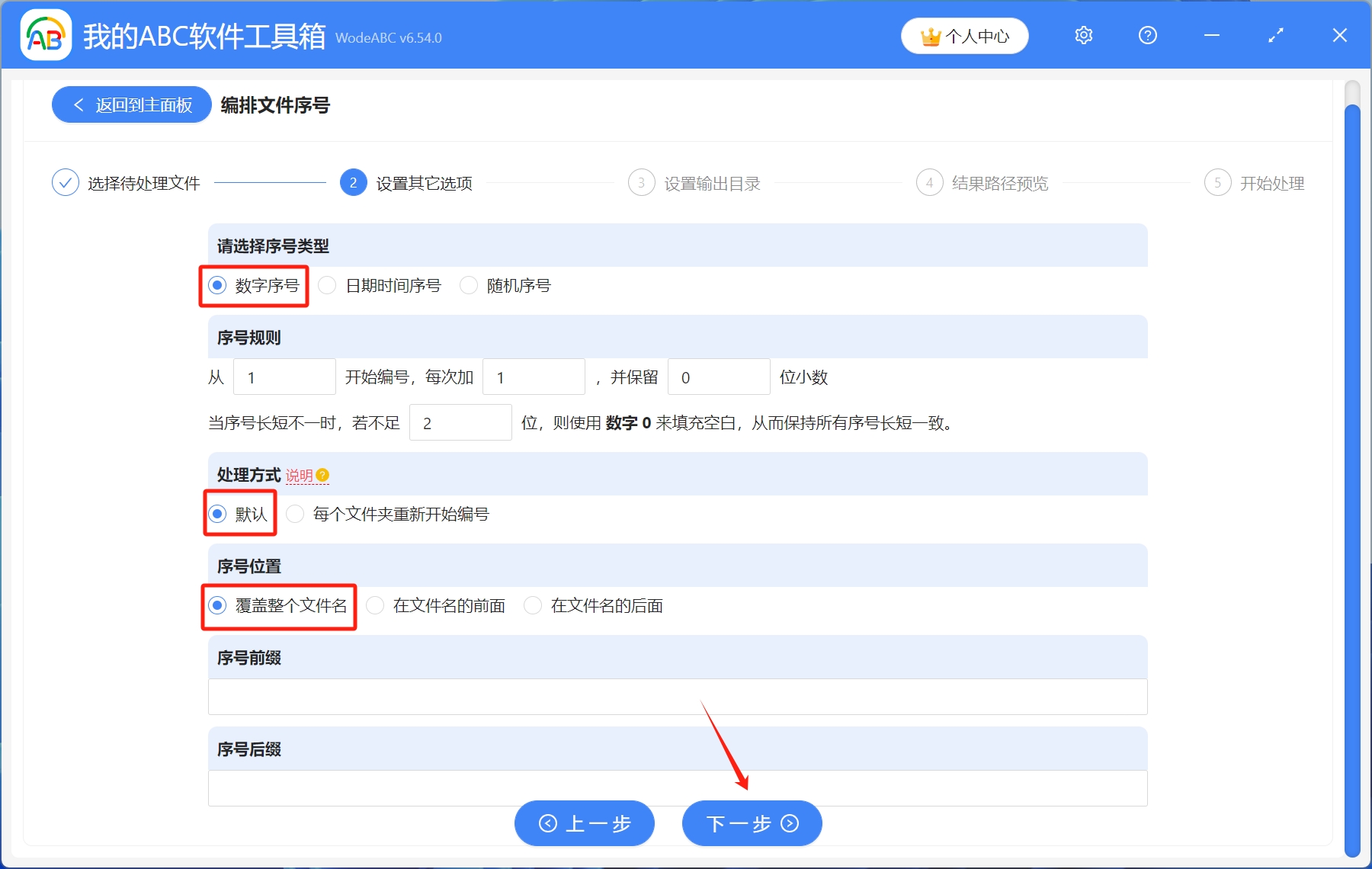Screen dimensions: 1372x869
Task: Click inside the 序号前缀 input field
Action: pyautogui.click(x=677, y=697)
